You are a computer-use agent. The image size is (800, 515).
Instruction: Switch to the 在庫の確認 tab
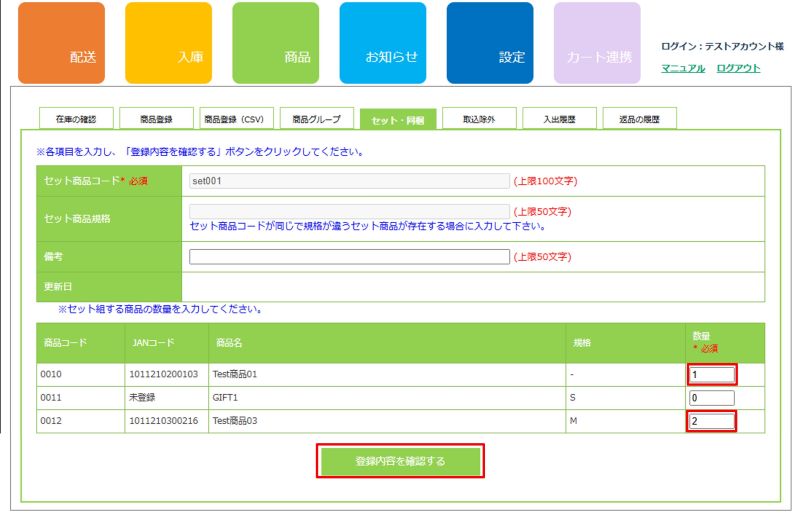[76, 119]
